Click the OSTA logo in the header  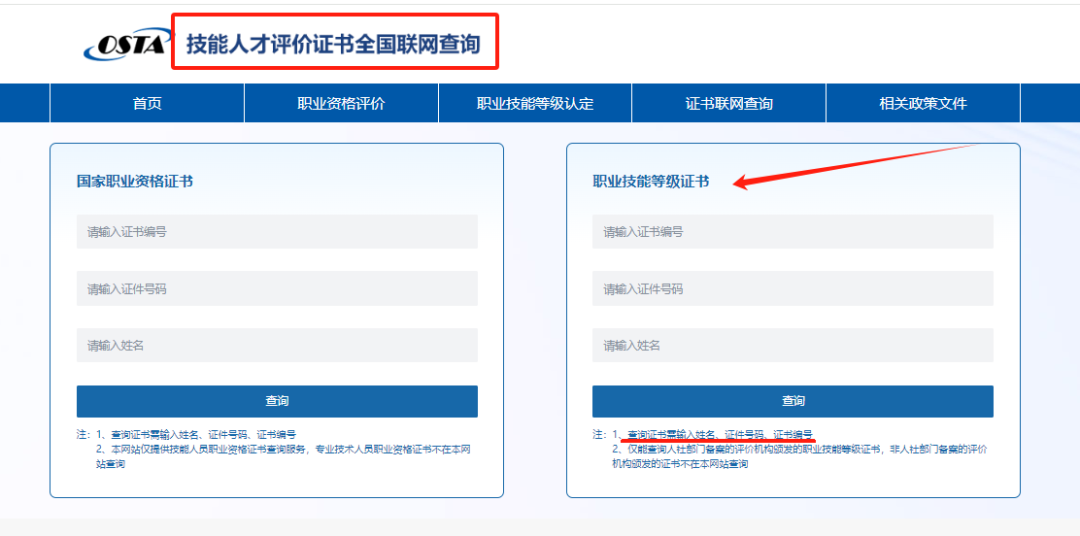click(125, 45)
